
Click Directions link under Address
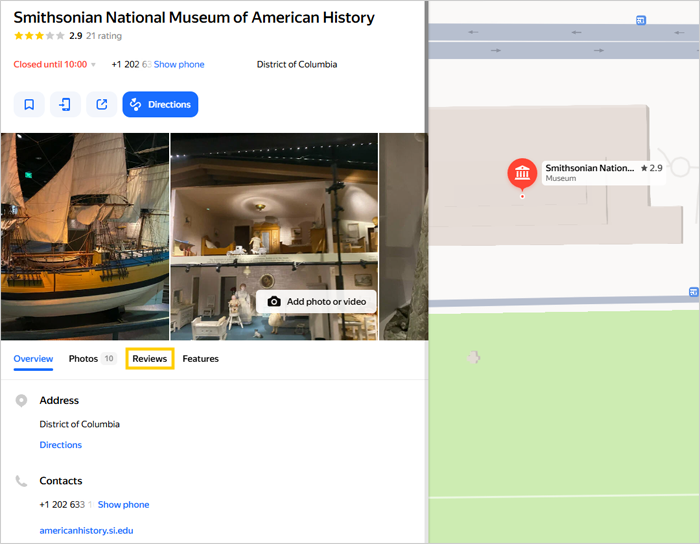[x=61, y=445]
